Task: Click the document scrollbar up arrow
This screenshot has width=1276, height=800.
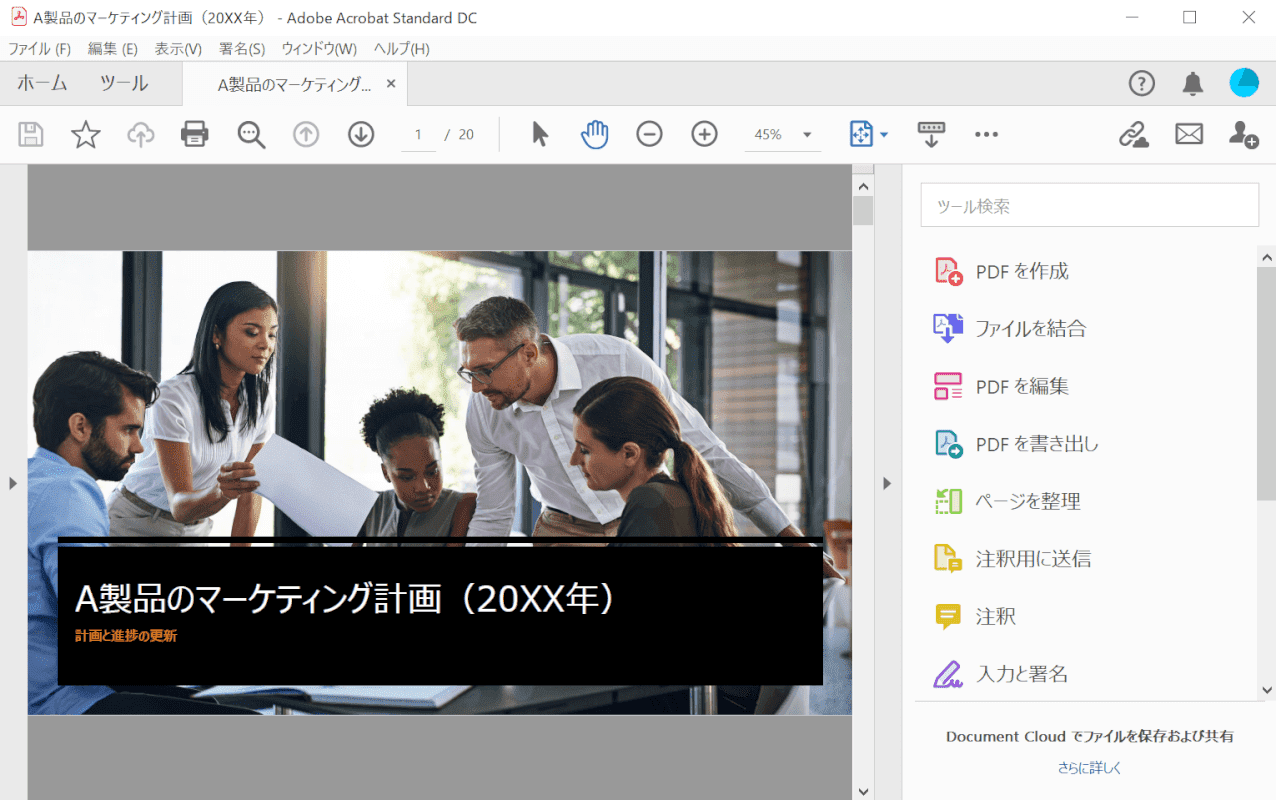Action: click(863, 186)
